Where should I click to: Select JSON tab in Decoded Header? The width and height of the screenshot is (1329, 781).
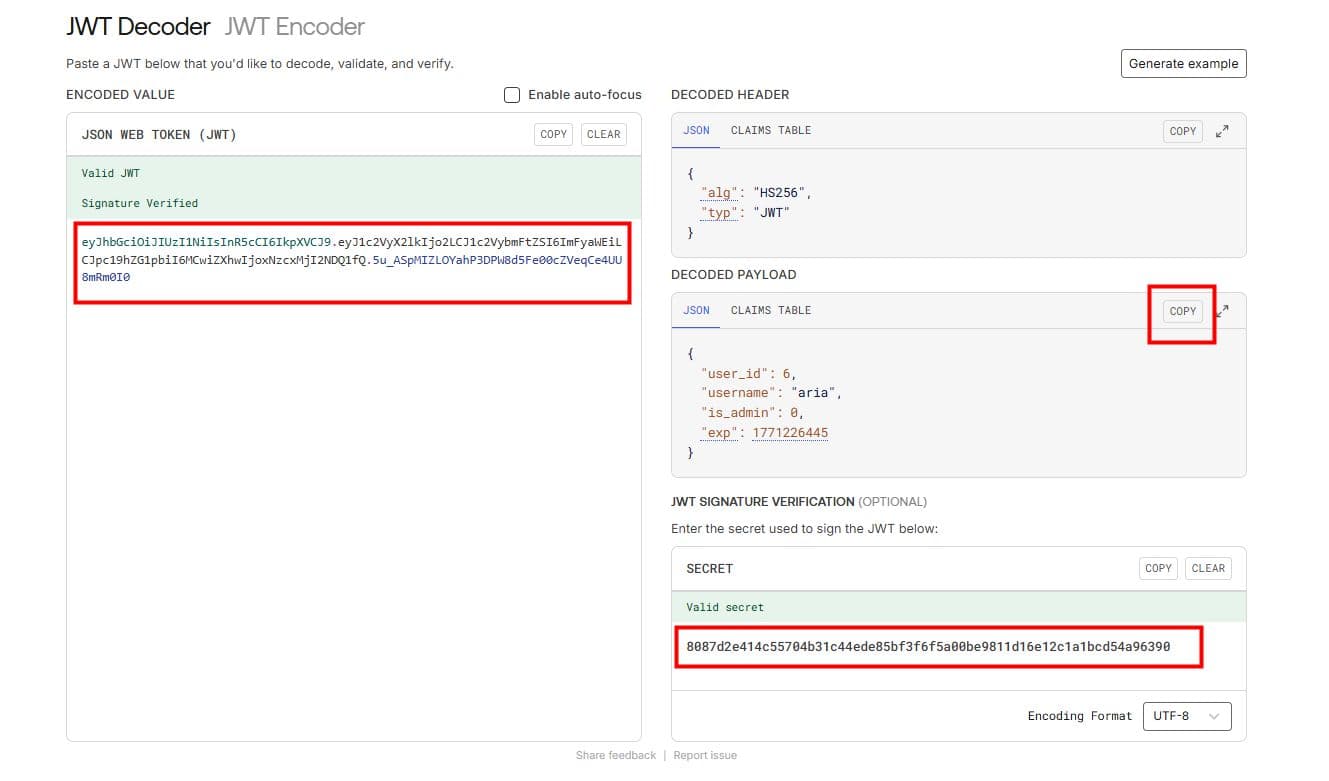click(x=696, y=131)
